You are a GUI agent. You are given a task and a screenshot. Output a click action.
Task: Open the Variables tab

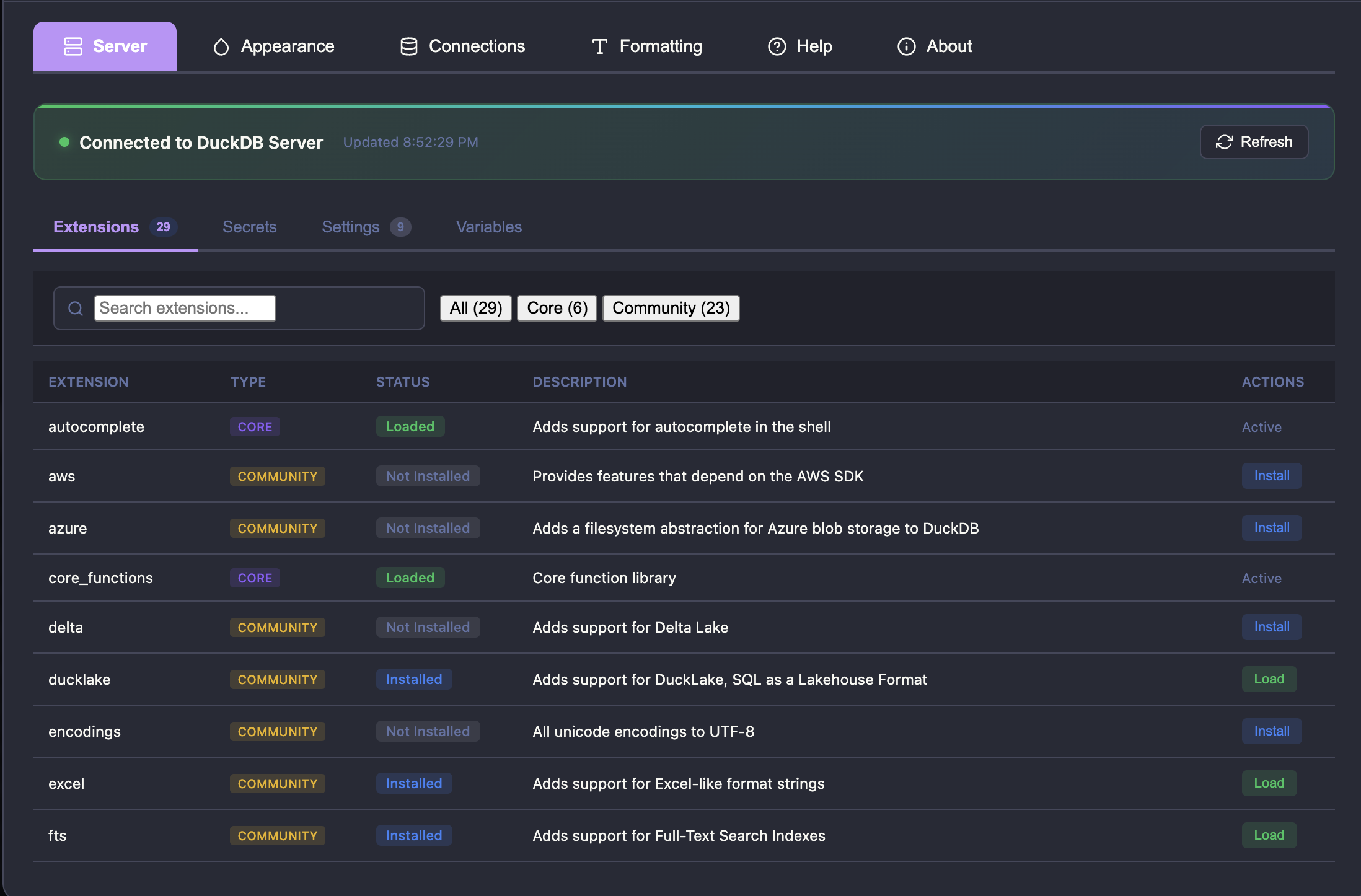pos(488,227)
